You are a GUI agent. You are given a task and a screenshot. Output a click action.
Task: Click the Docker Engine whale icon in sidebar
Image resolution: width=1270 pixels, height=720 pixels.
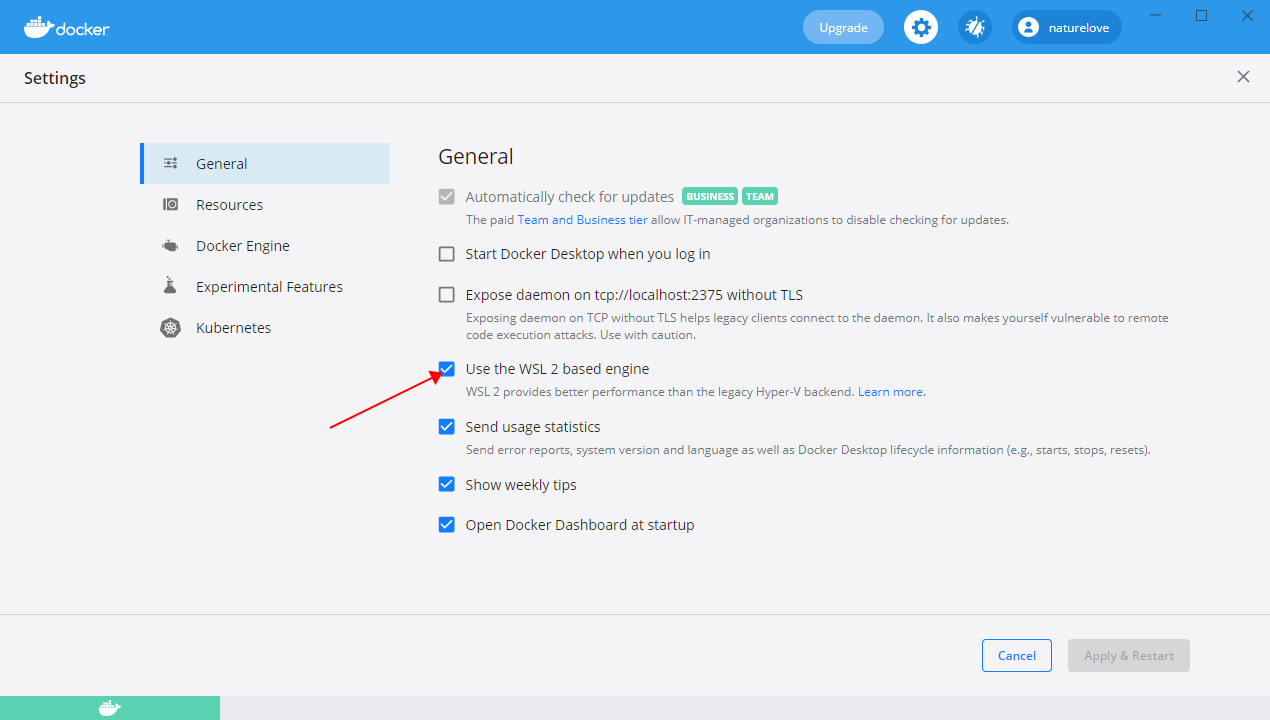170,245
